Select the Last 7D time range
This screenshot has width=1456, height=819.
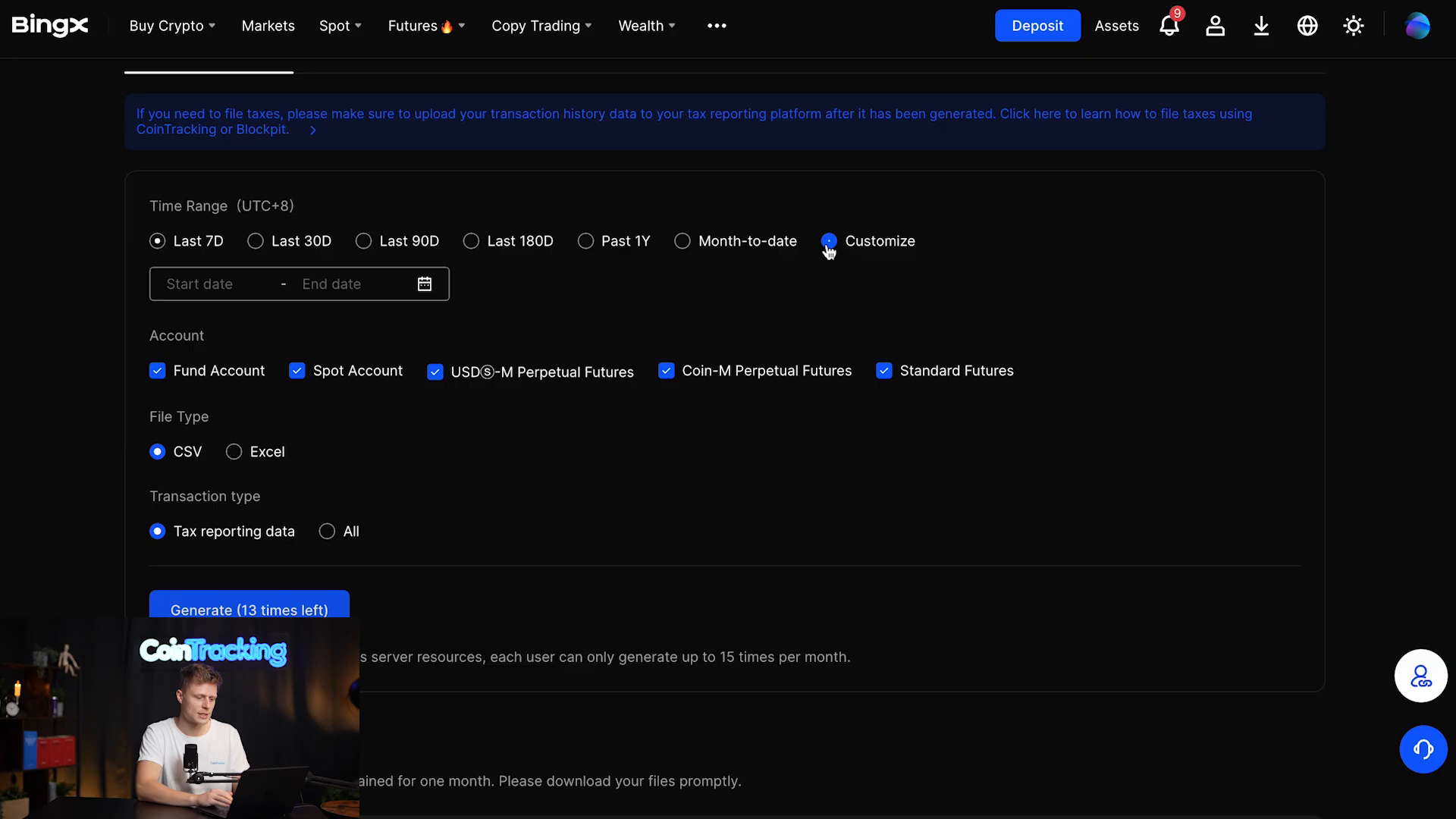click(x=187, y=241)
